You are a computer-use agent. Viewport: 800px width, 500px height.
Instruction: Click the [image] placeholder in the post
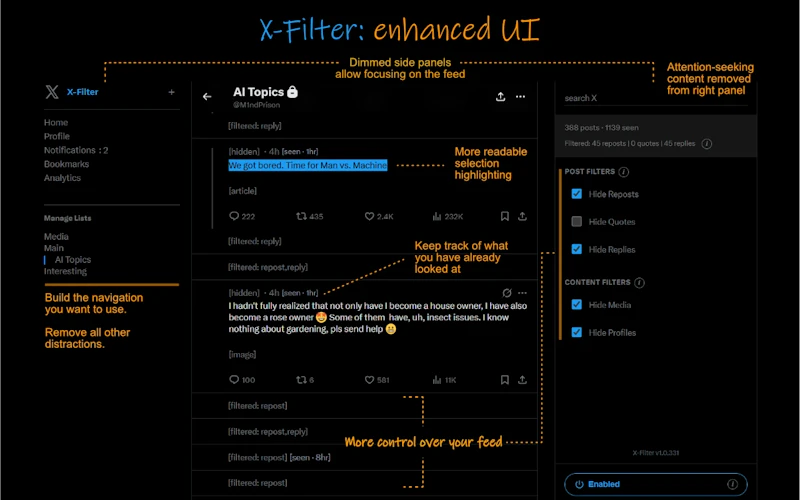click(x=242, y=355)
